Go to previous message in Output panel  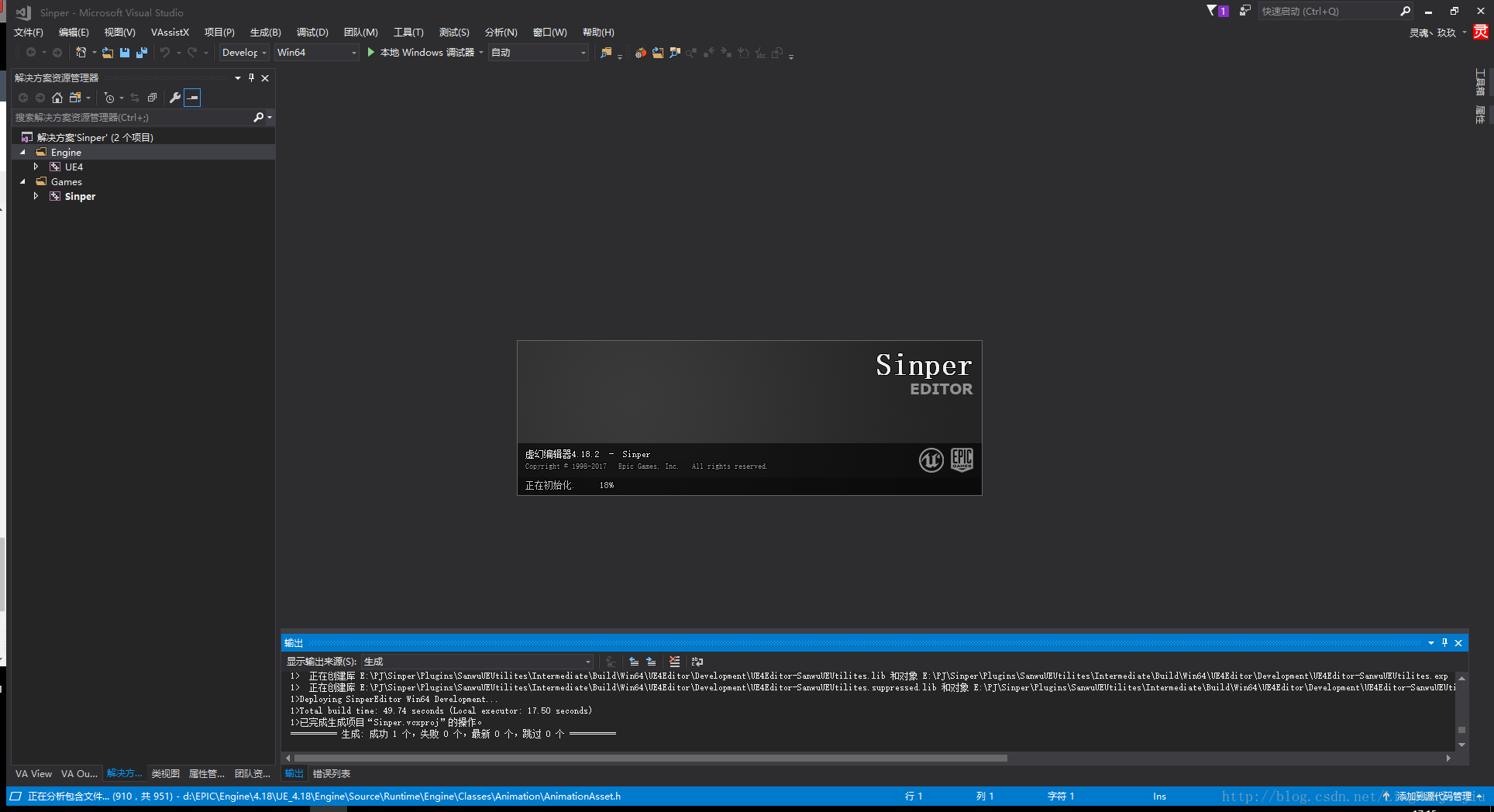coord(634,662)
